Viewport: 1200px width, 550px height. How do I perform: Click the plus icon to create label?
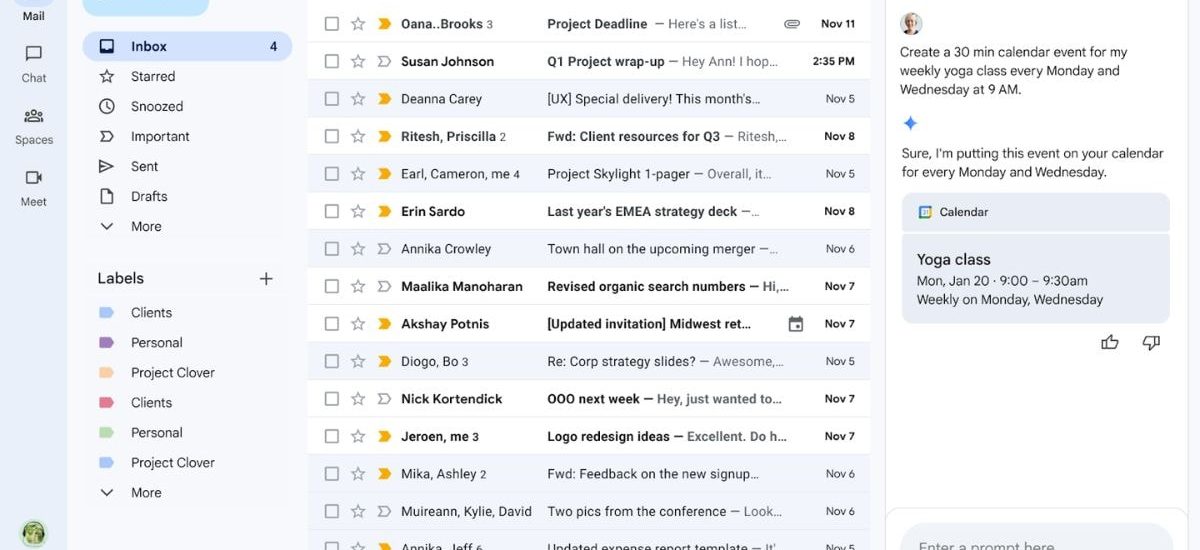(x=266, y=279)
